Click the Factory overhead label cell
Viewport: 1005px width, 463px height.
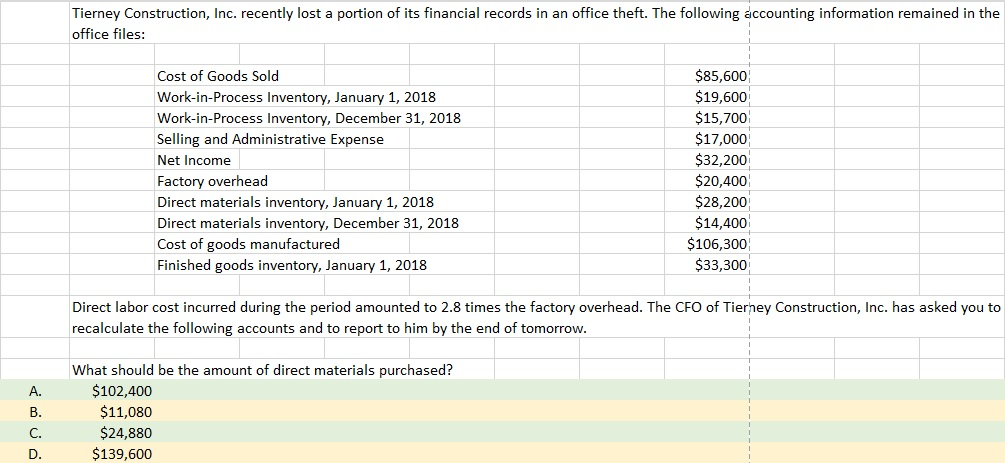pos(212,181)
